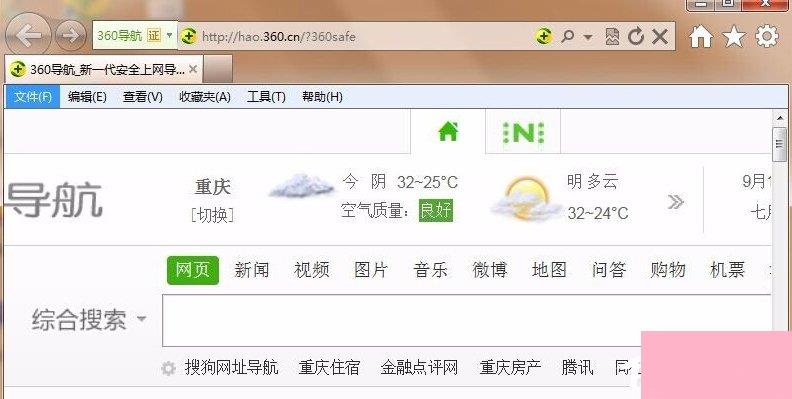Select the 新闻 search tab
The width and height of the screenshot is (792, 399).
pyautogui.click(x=252, y=270)
